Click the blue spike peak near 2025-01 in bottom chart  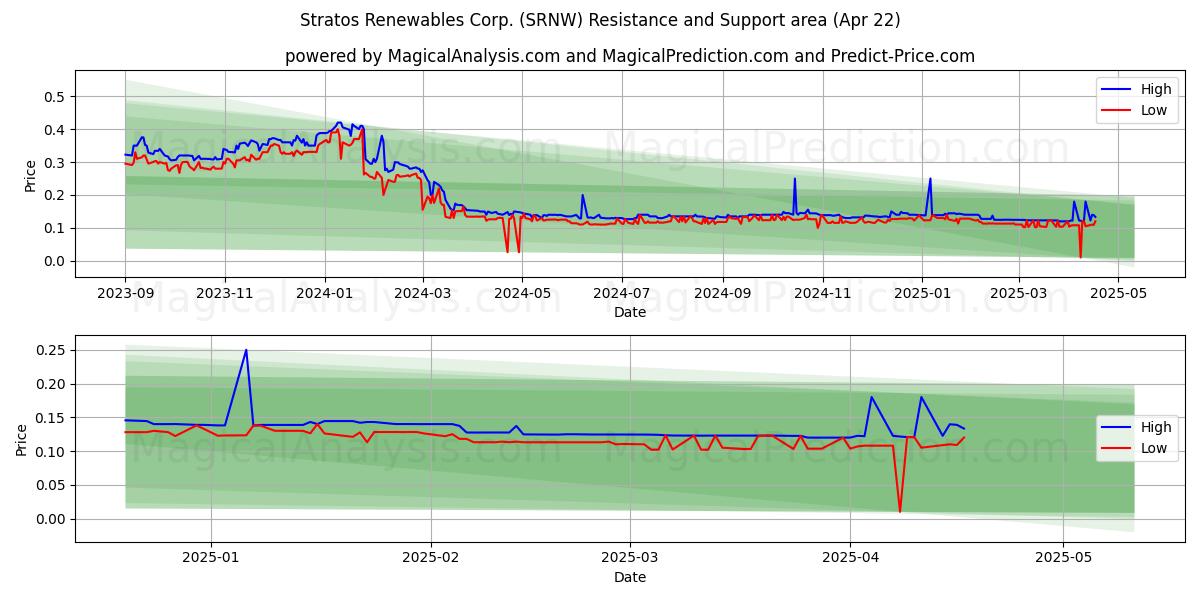click(246, 350)
